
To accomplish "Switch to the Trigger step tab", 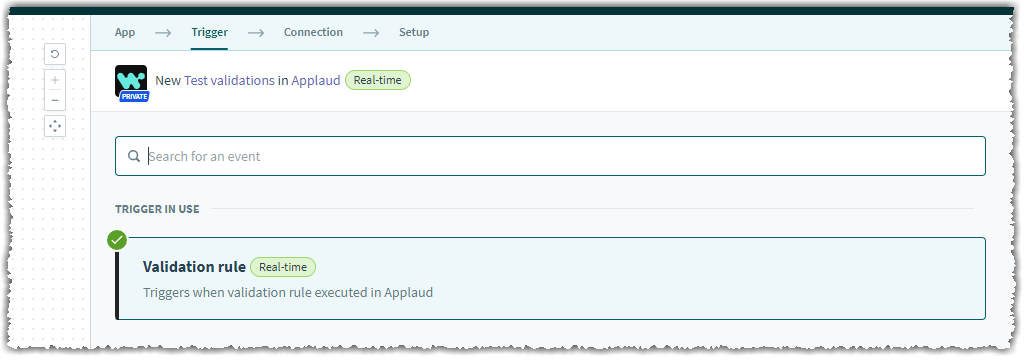I will click(210, 32).
